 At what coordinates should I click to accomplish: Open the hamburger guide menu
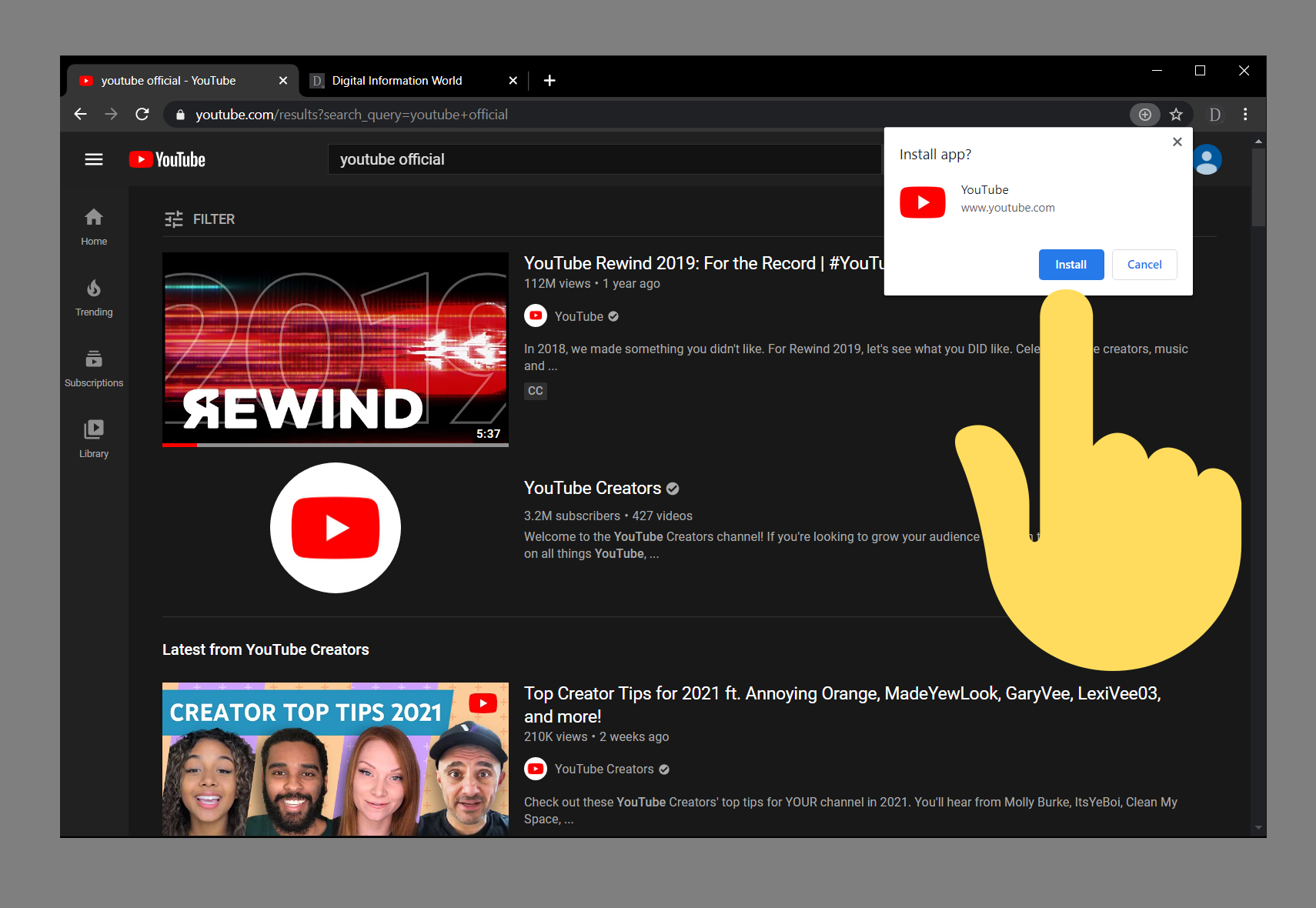[x=94, y=159]
